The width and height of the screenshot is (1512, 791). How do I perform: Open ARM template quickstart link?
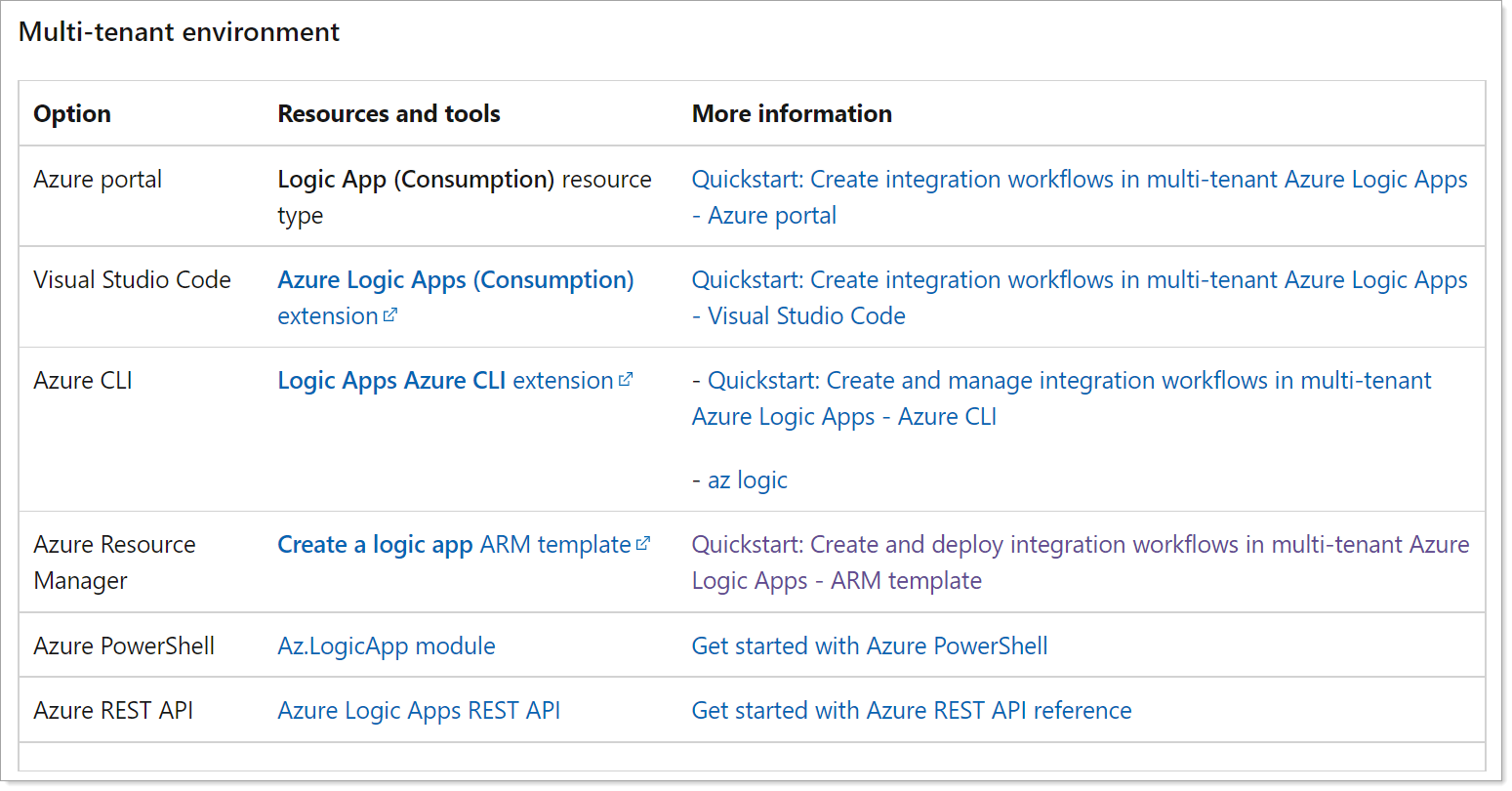1081,562
